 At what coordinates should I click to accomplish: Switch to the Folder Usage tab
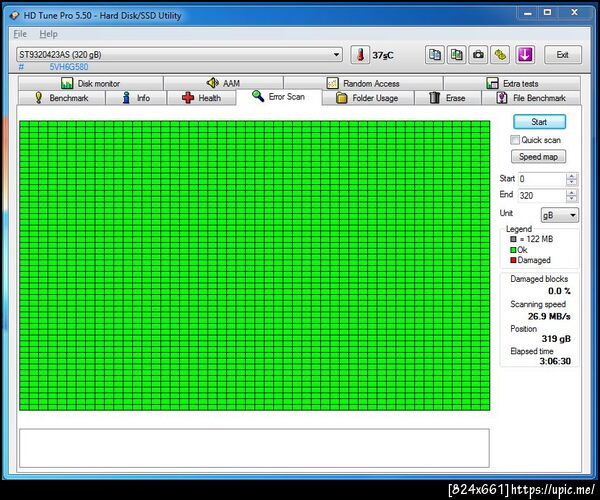[x=367, y=98]
